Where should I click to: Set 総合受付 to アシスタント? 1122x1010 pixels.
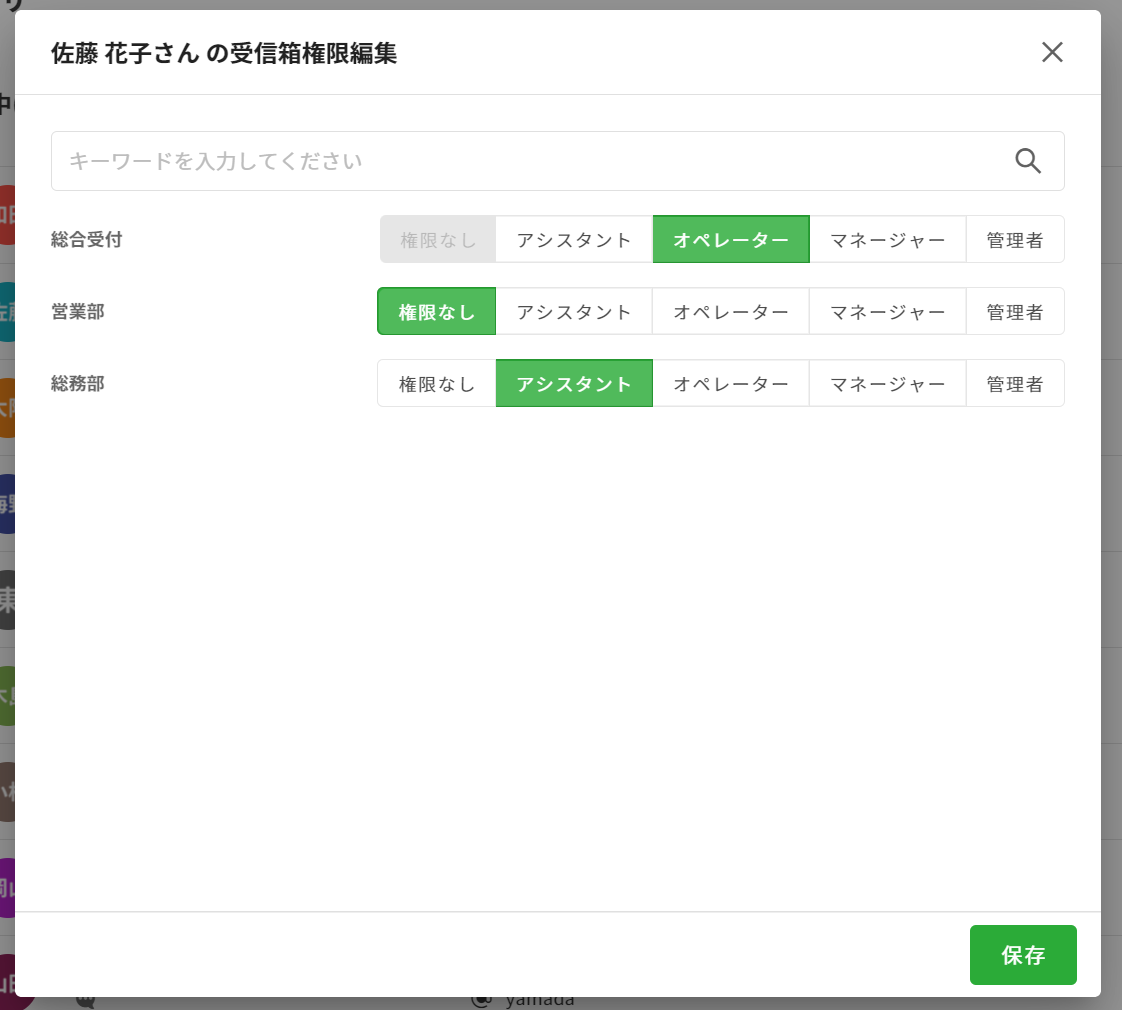coord(574,240)
